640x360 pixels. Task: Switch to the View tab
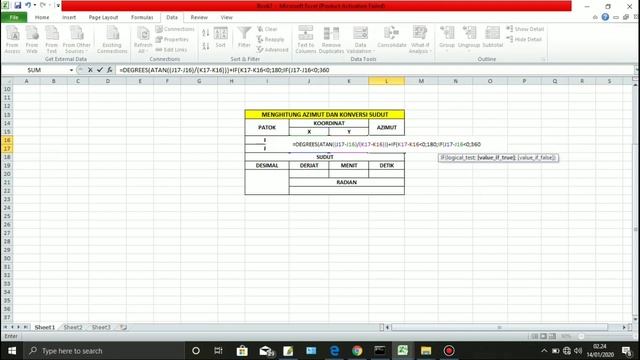[227, 17]
